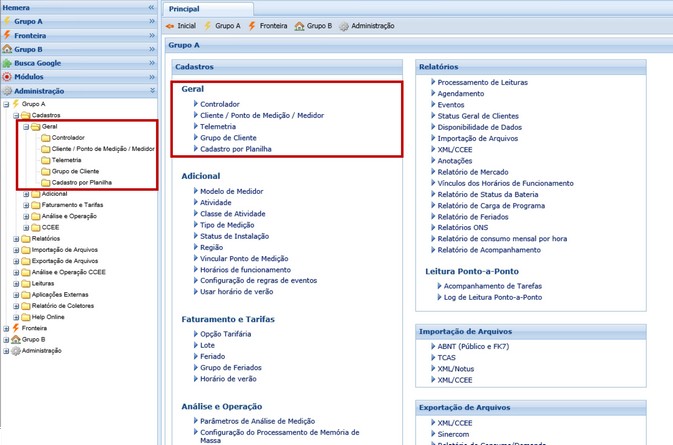This screenshot has height=445, width=673.
Task: Click the Administração gear icon in toolbar
Action: (x=344, y=26)
